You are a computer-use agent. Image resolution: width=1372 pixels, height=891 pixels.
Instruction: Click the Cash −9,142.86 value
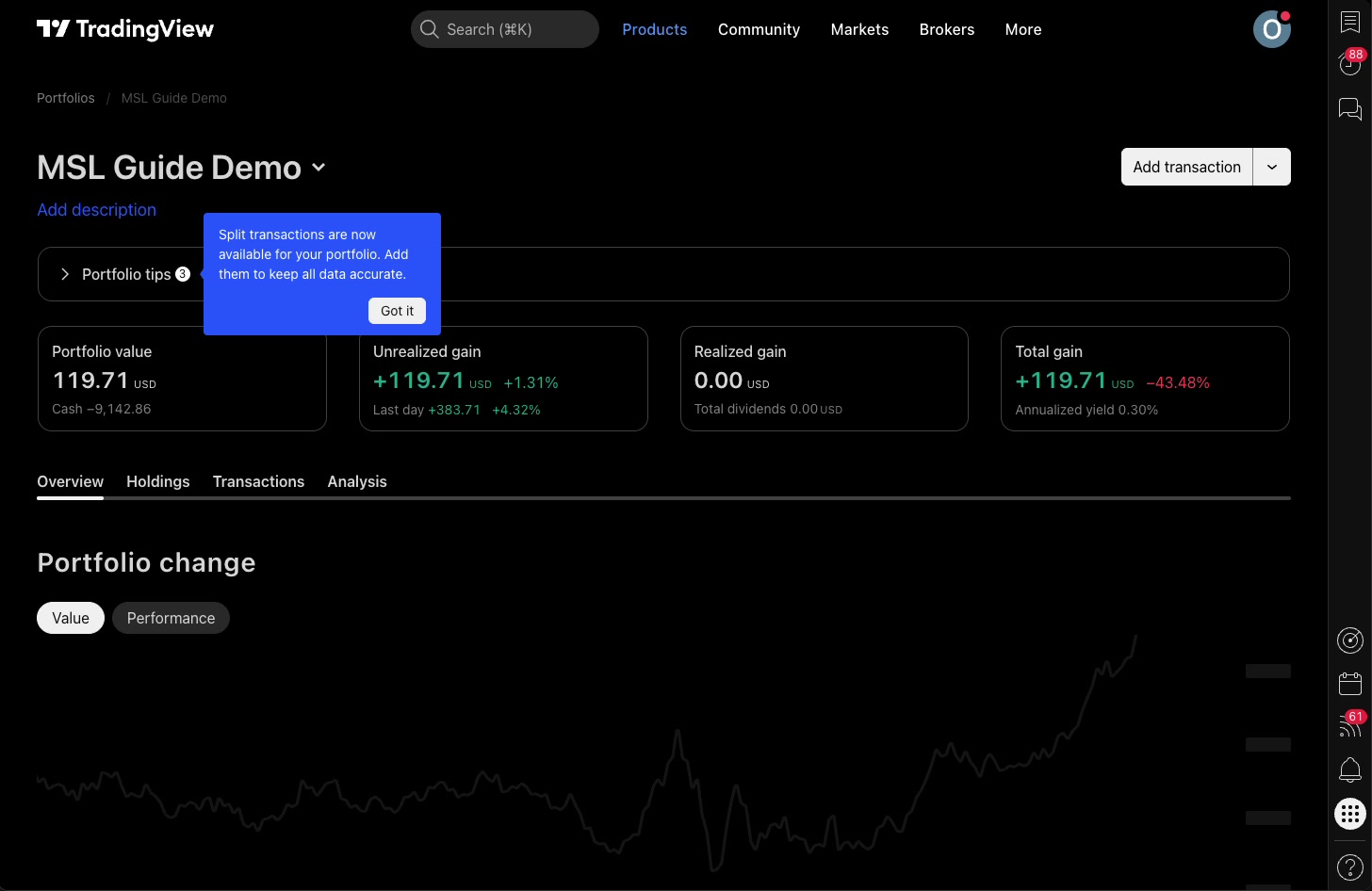[102, 409]
